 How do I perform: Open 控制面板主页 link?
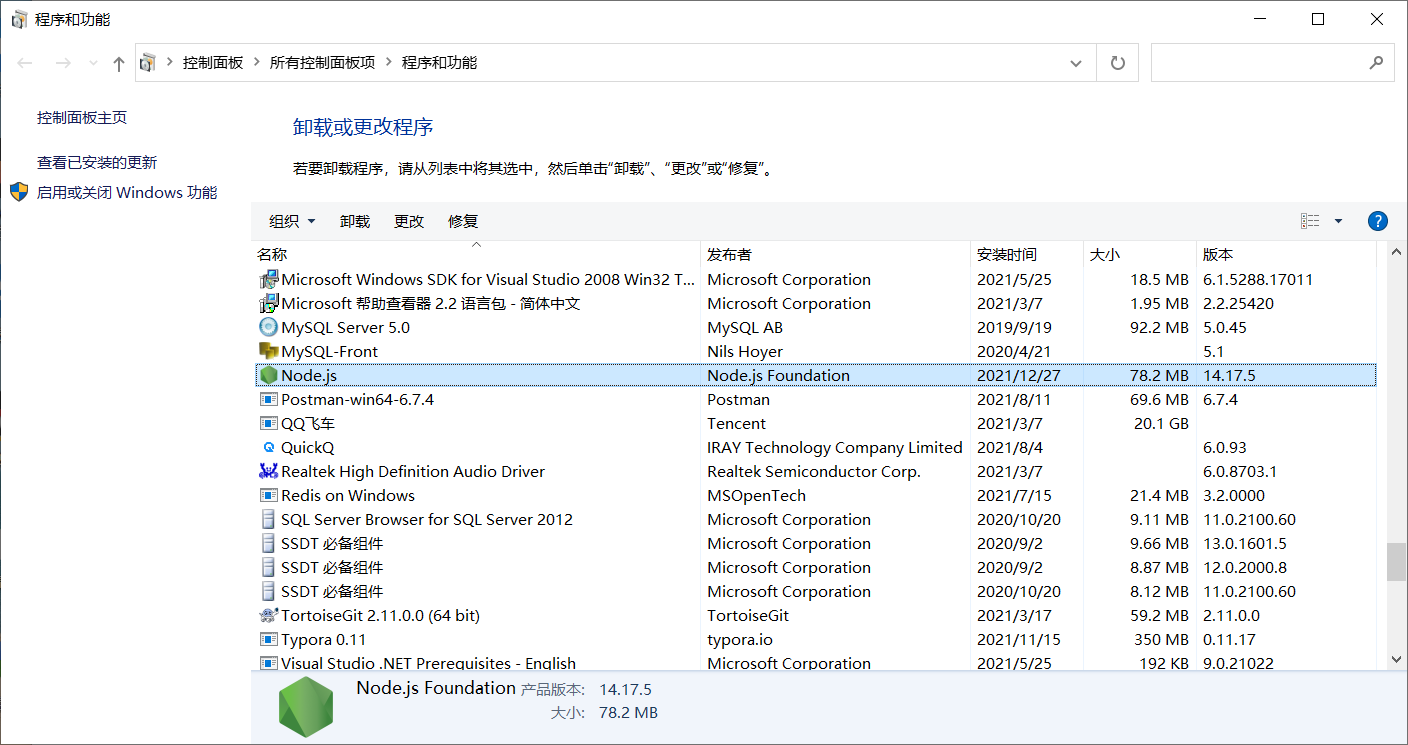(x=82, y=117)
